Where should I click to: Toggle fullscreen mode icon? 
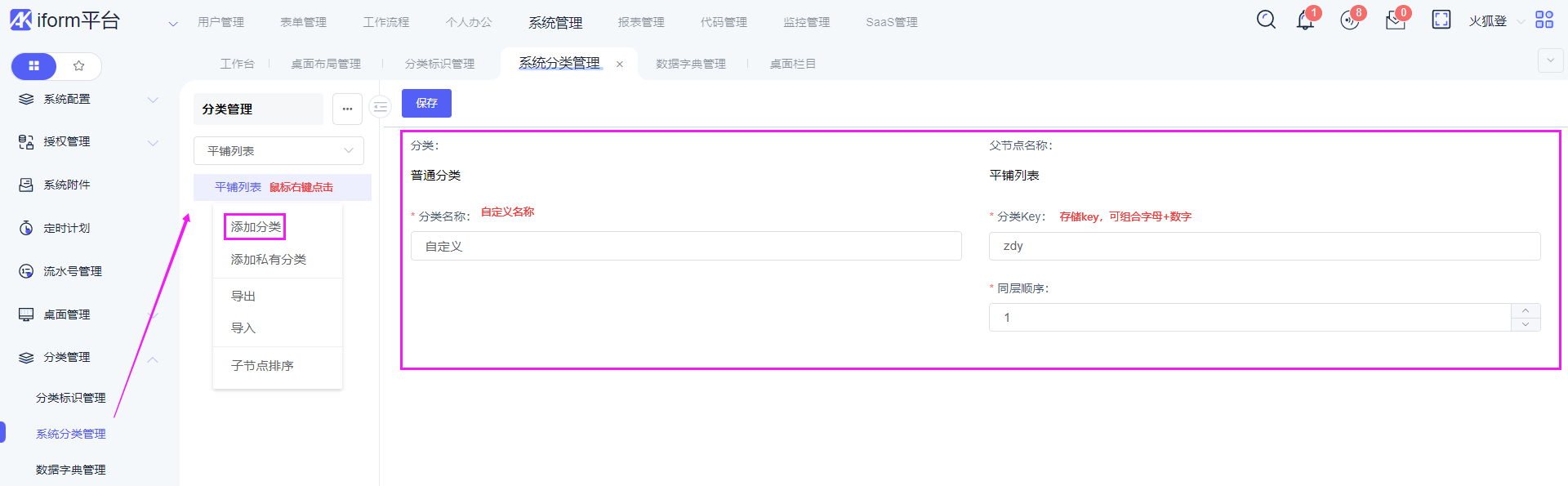click(1441, 20)
